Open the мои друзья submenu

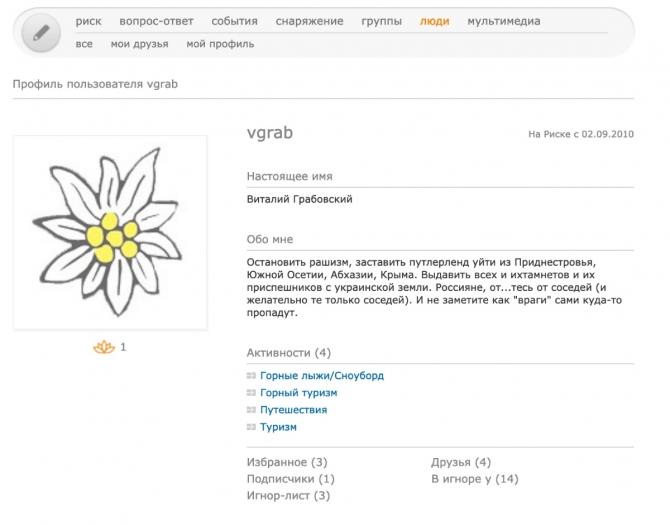140,44
